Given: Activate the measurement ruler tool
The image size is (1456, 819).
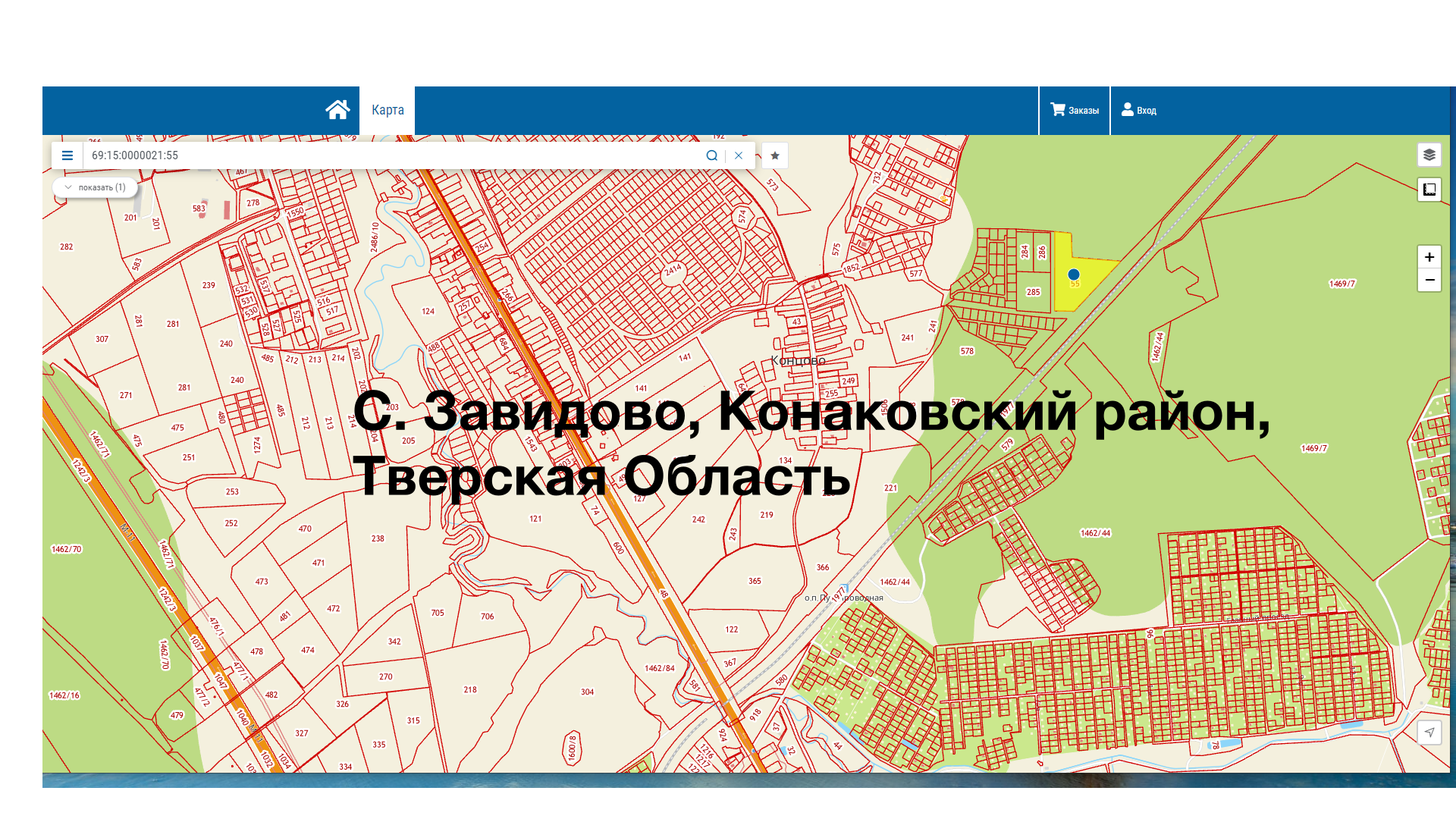Looking at the screenshot, I should click(1429, 190).
